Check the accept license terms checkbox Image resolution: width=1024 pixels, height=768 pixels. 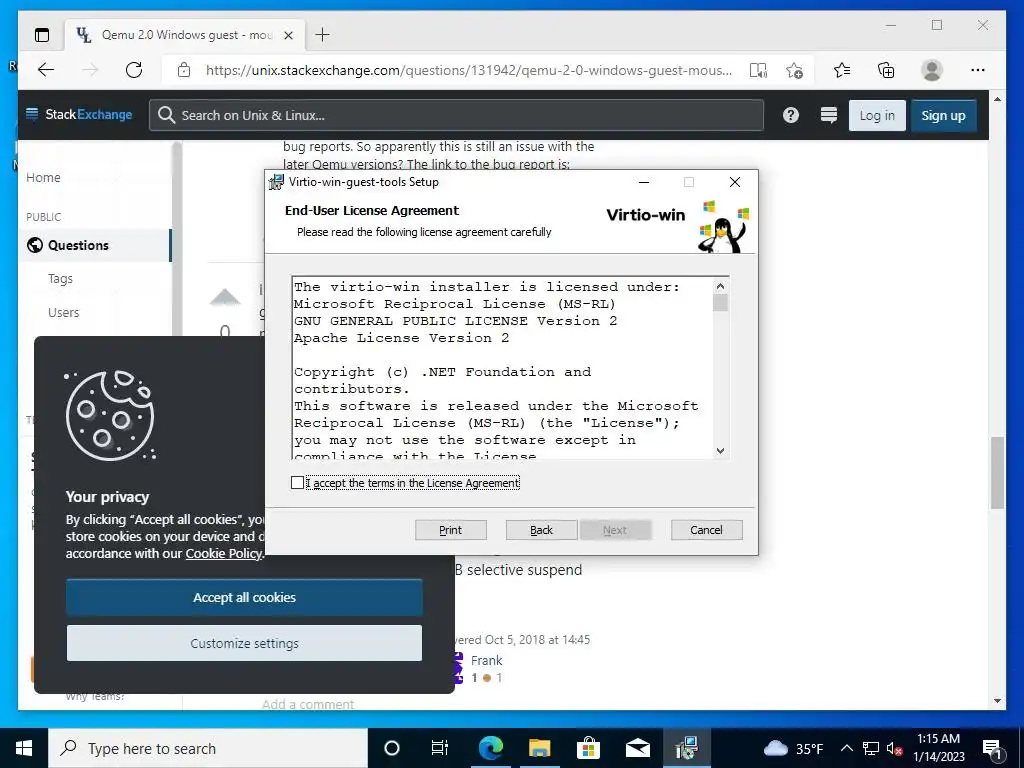click(x=298, y=483)
